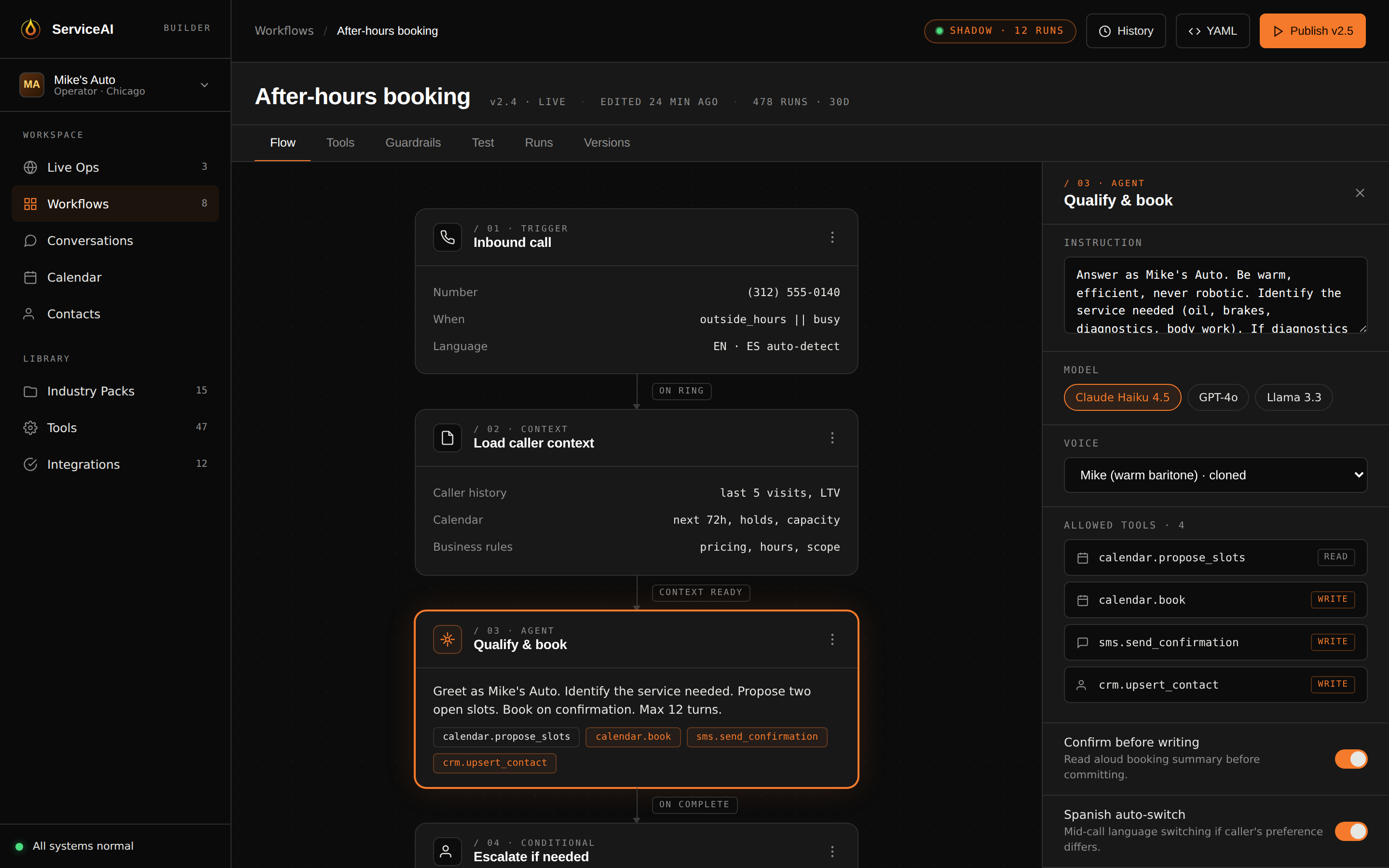The width and height of the screenshot is (1389, 868).
Task: Click crm.upsert_contact chip in Qualify & book node
Action: click(x=494, y=763)
